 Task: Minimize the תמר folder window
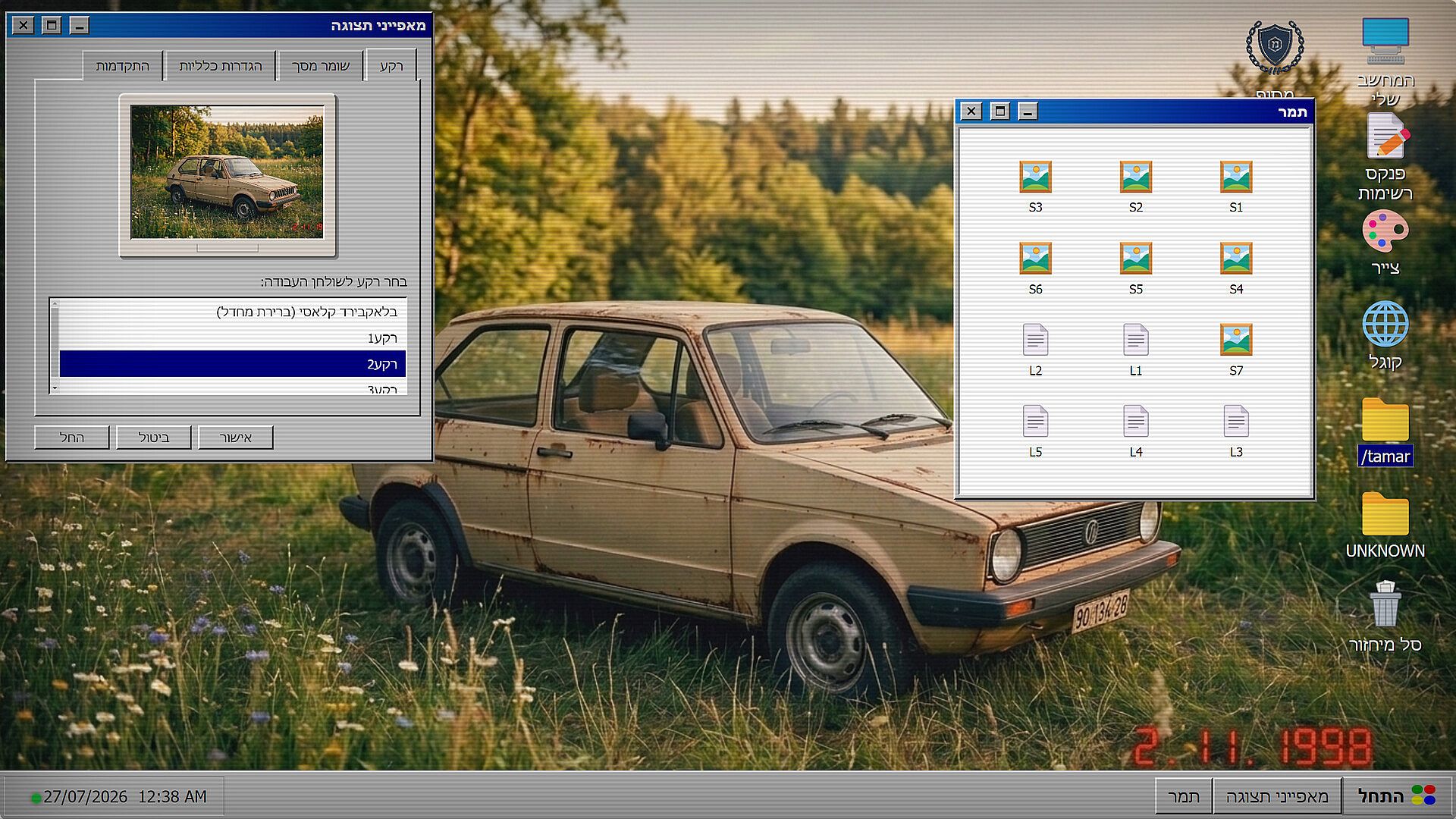[x=1028, y=111]
